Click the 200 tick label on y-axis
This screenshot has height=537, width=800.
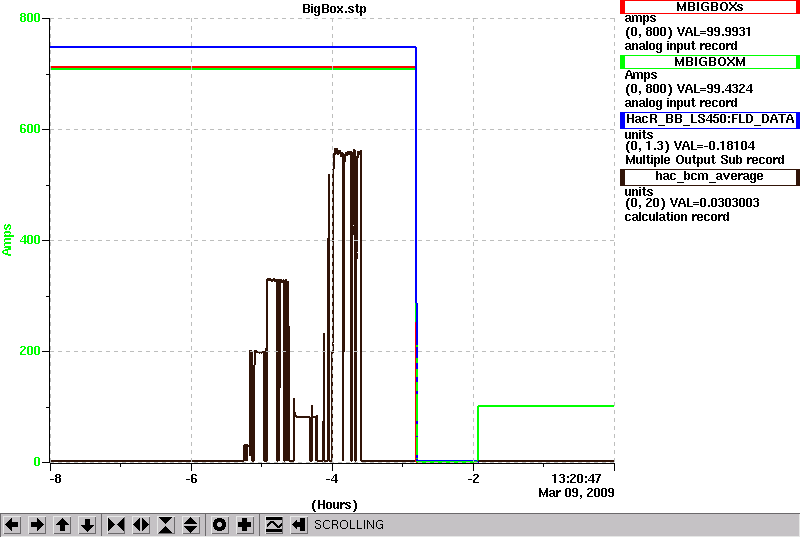tap(29, 351)
